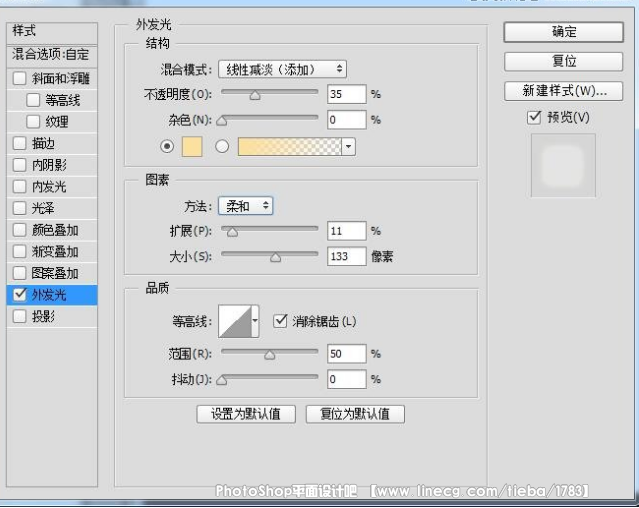
Task: Select the solid color radio button
Action: 167,146
